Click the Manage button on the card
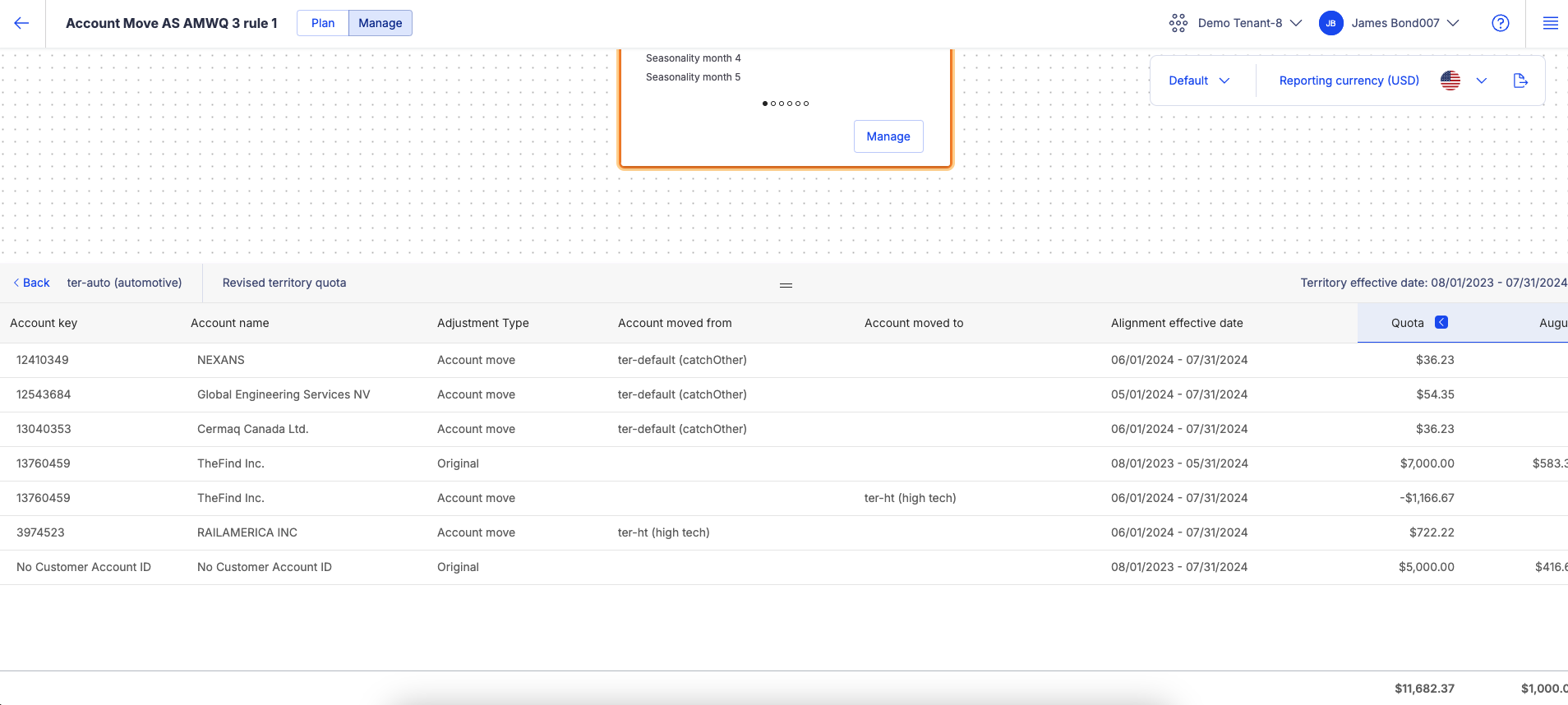This screenshot has height=705, width=1568. pyautogui.click(x=888, y=136)
